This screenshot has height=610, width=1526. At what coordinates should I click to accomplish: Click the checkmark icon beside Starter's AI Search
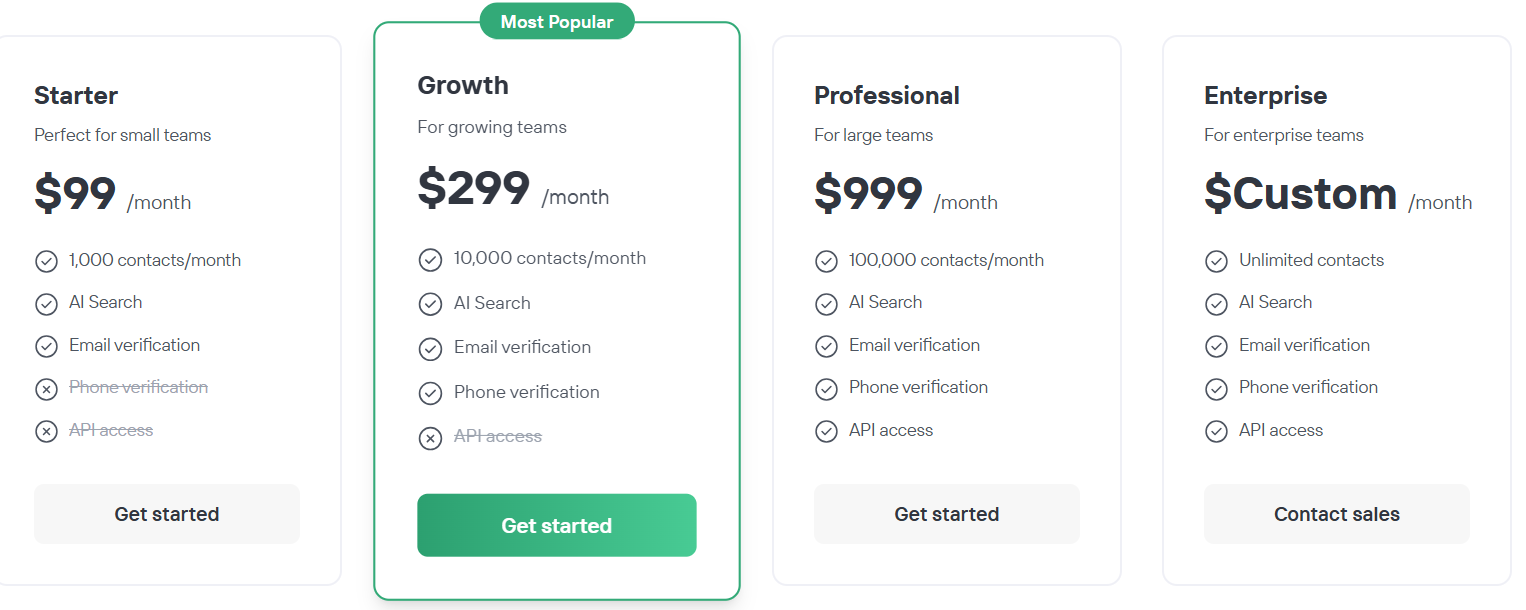46,302
